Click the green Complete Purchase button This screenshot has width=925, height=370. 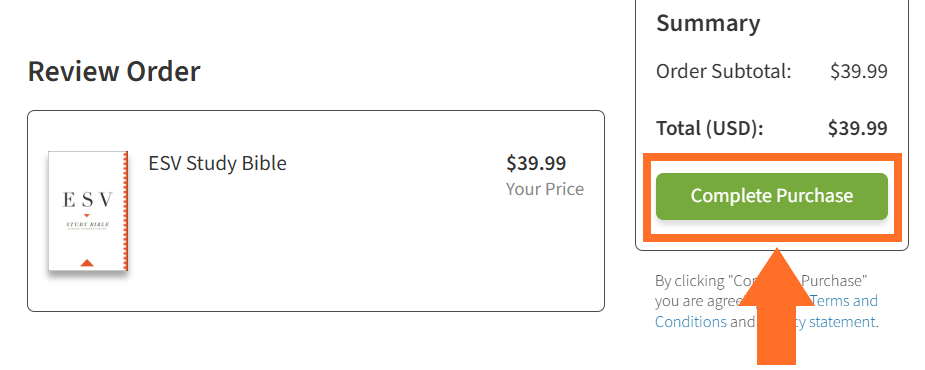point(772,196)
